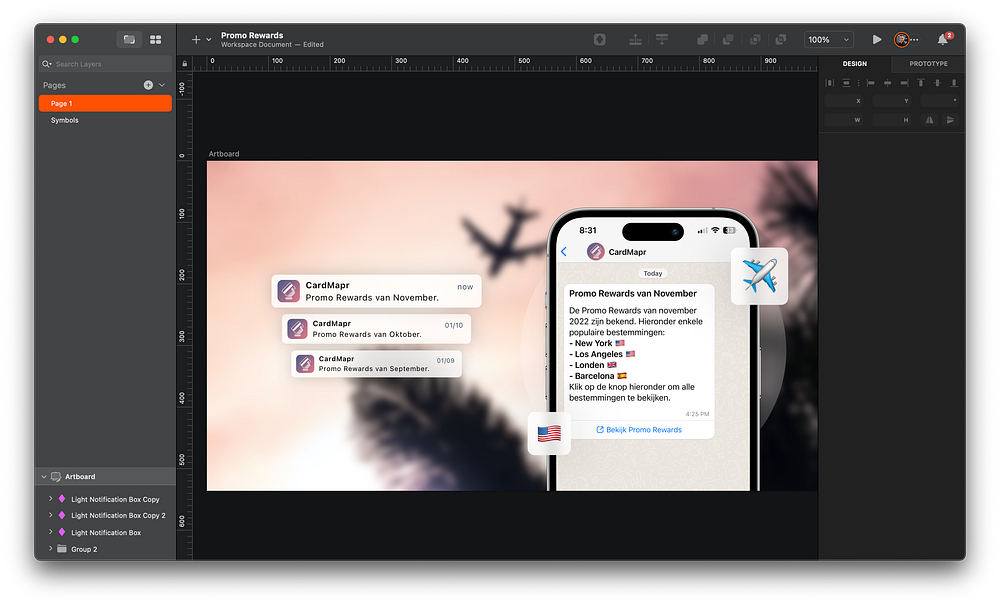This screenshot has width=1000, height=606.
Task: Click the W width field
Action: (844, 120)
